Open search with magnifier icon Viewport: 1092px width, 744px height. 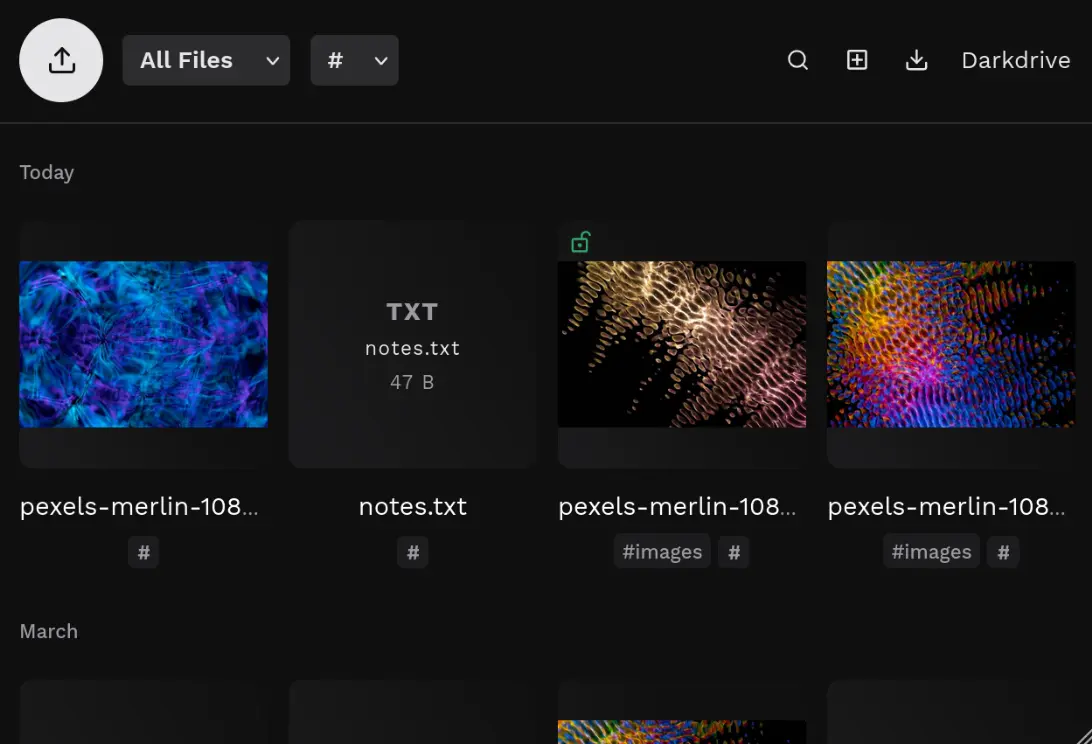click(x=797, y=60)
